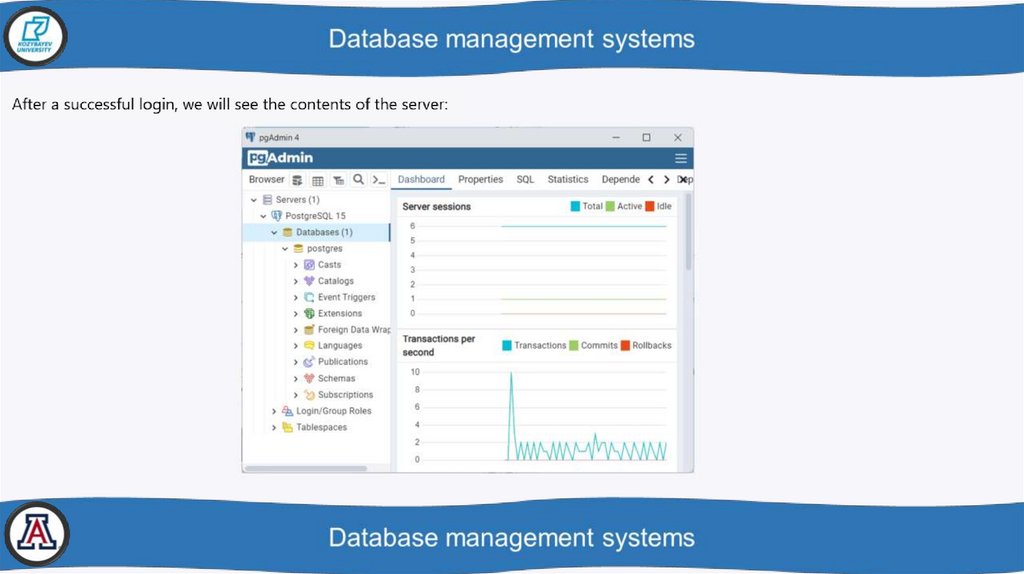Screen dimensions: 1024x574
Task: Click the Extensions node icon
Action: 310,313
